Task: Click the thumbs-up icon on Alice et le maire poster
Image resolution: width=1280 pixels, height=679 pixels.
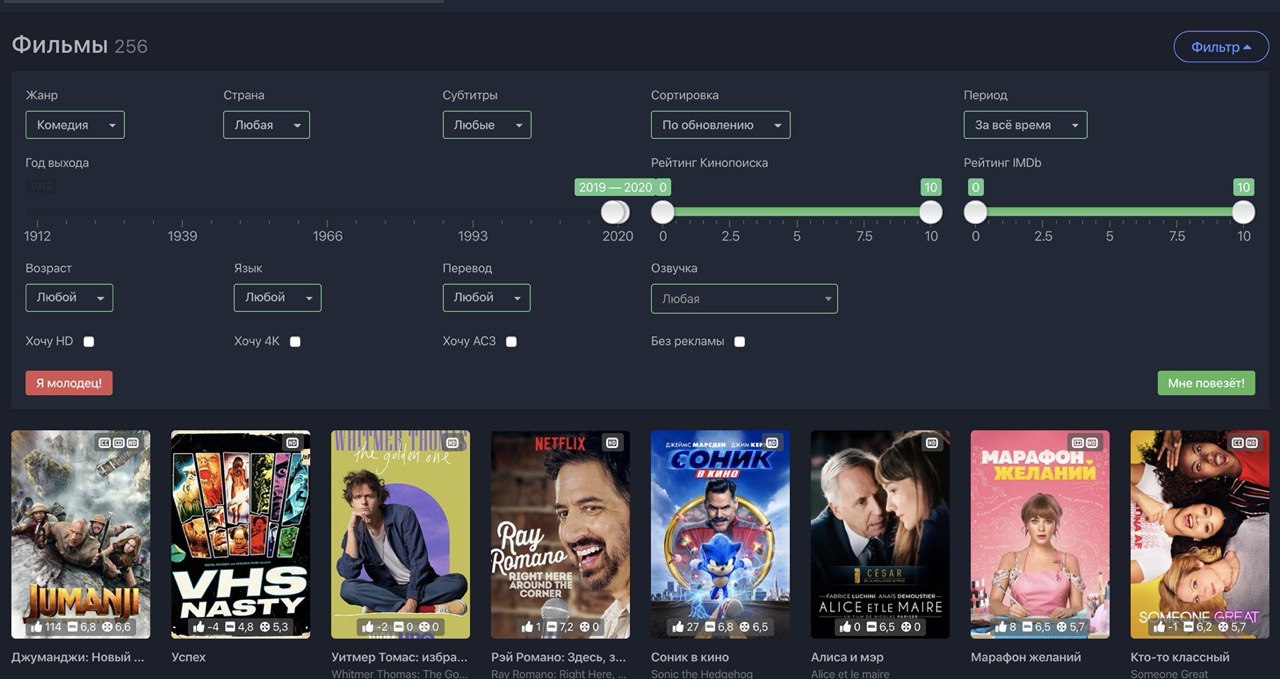Action: point(845,627)
